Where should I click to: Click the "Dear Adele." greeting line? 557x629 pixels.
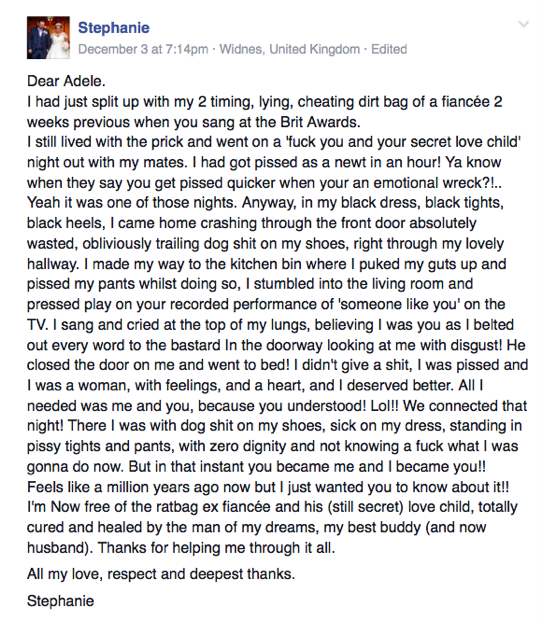[x=66, y=81]
